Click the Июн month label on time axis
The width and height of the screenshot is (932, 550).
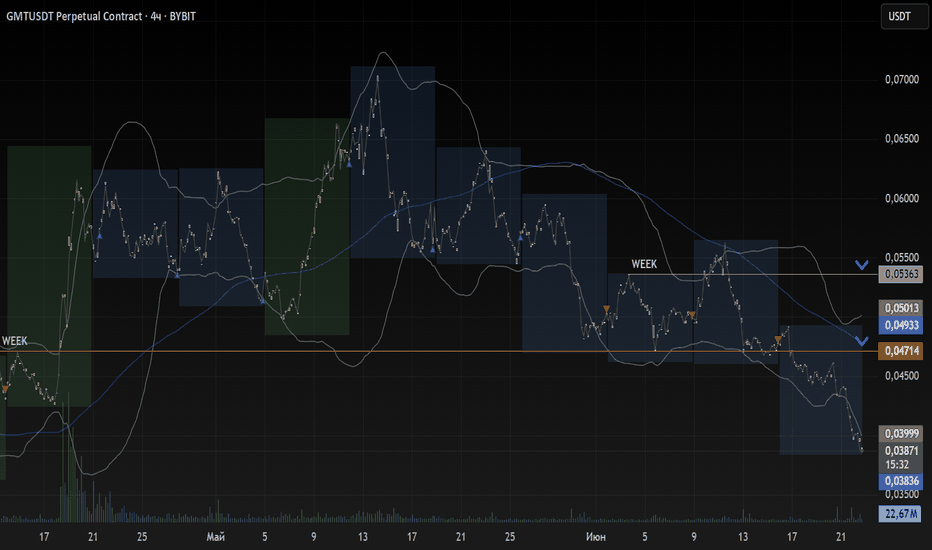tap(596, 537)
